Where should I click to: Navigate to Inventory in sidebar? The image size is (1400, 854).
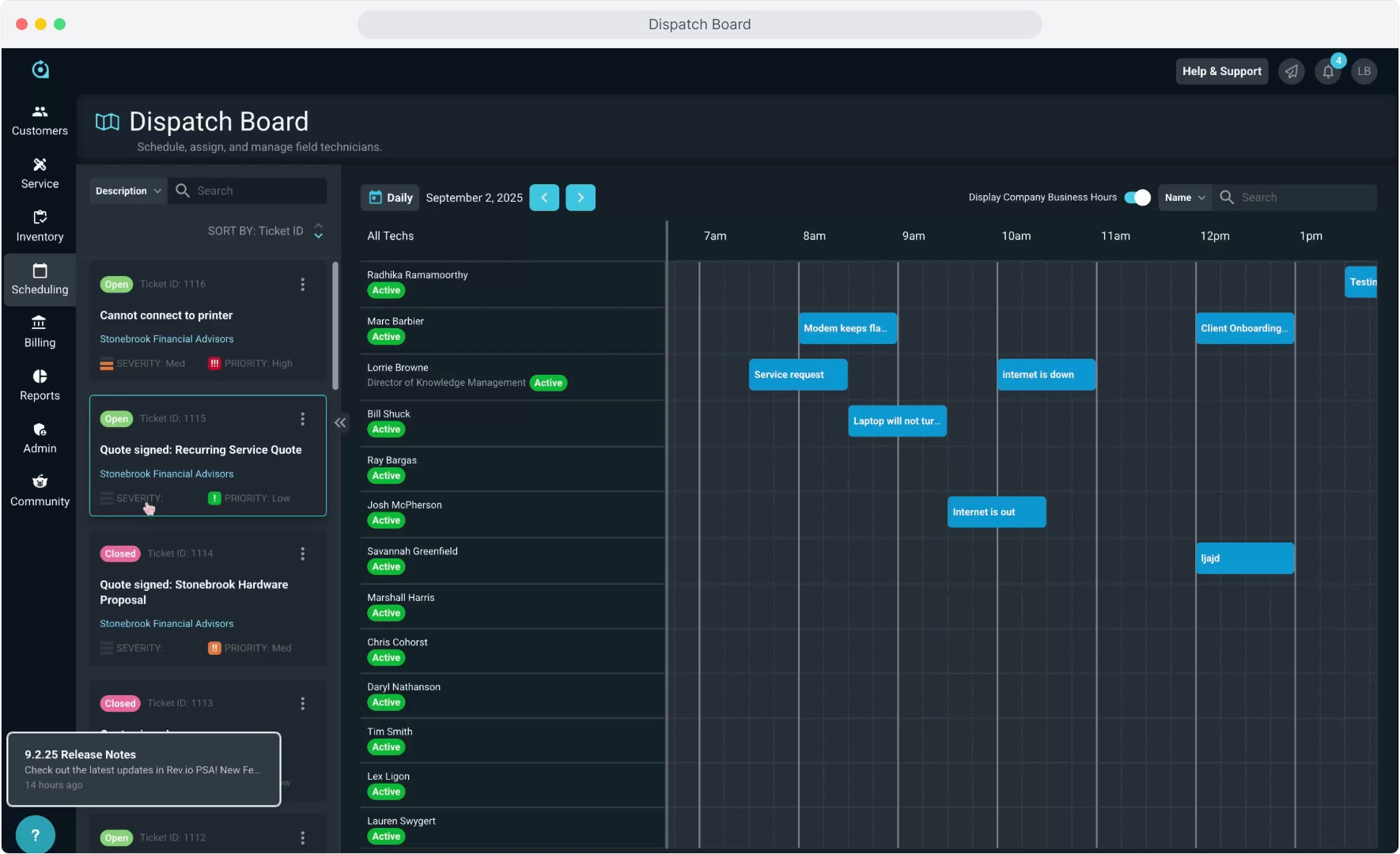coord(40,225)
